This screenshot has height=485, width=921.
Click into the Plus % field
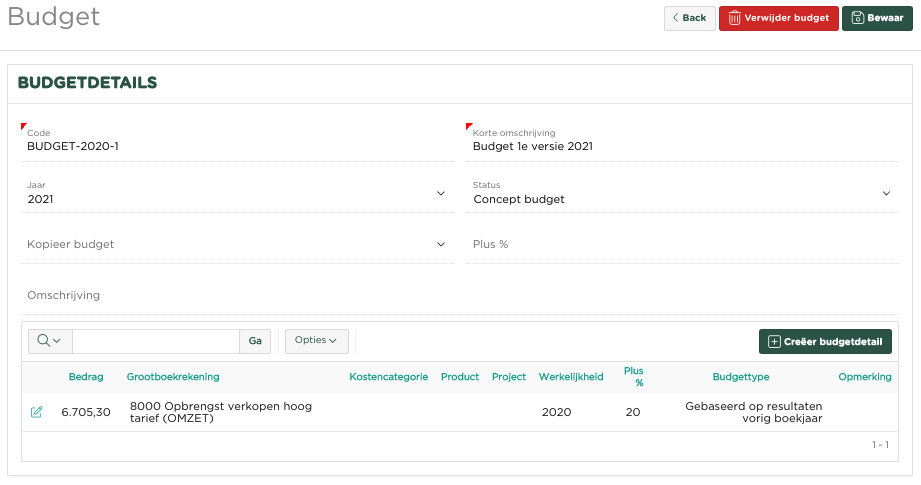coord(681,244)
